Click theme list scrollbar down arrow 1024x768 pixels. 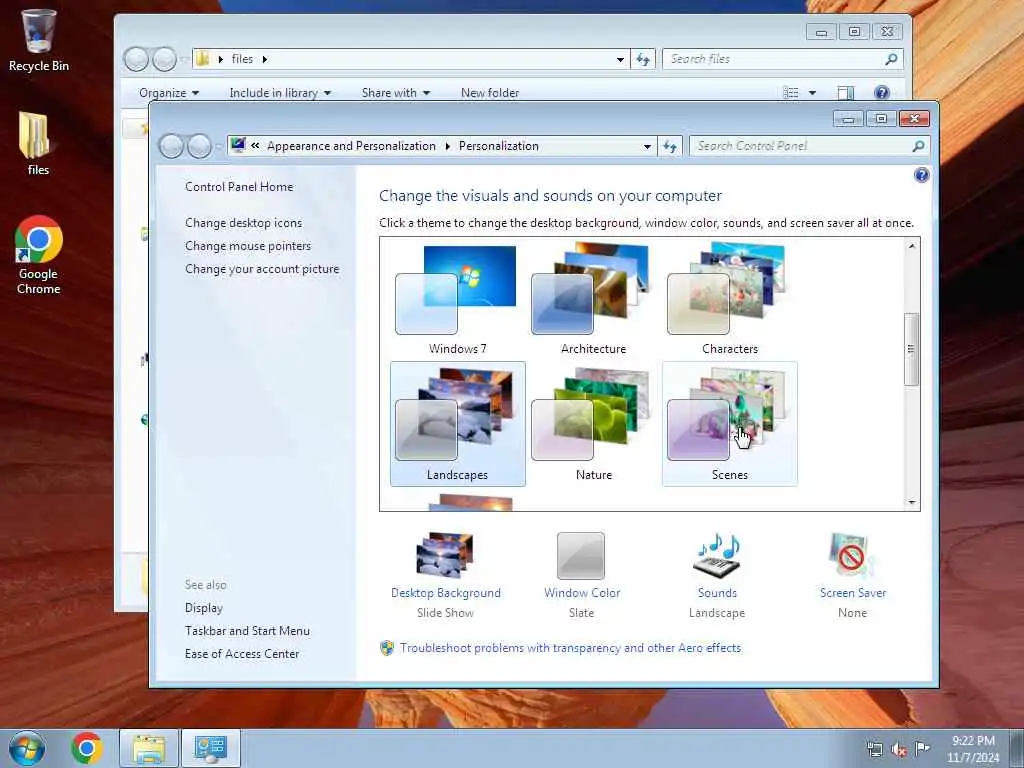(x=912, y=502)
